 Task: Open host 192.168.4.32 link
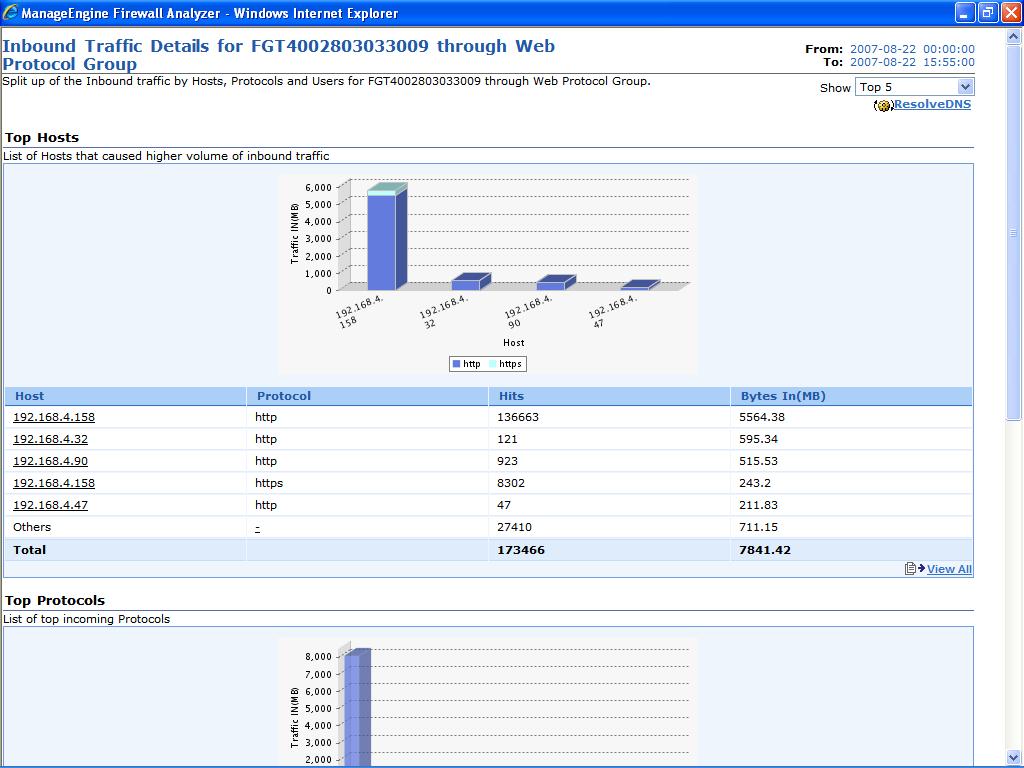[50, 439]
